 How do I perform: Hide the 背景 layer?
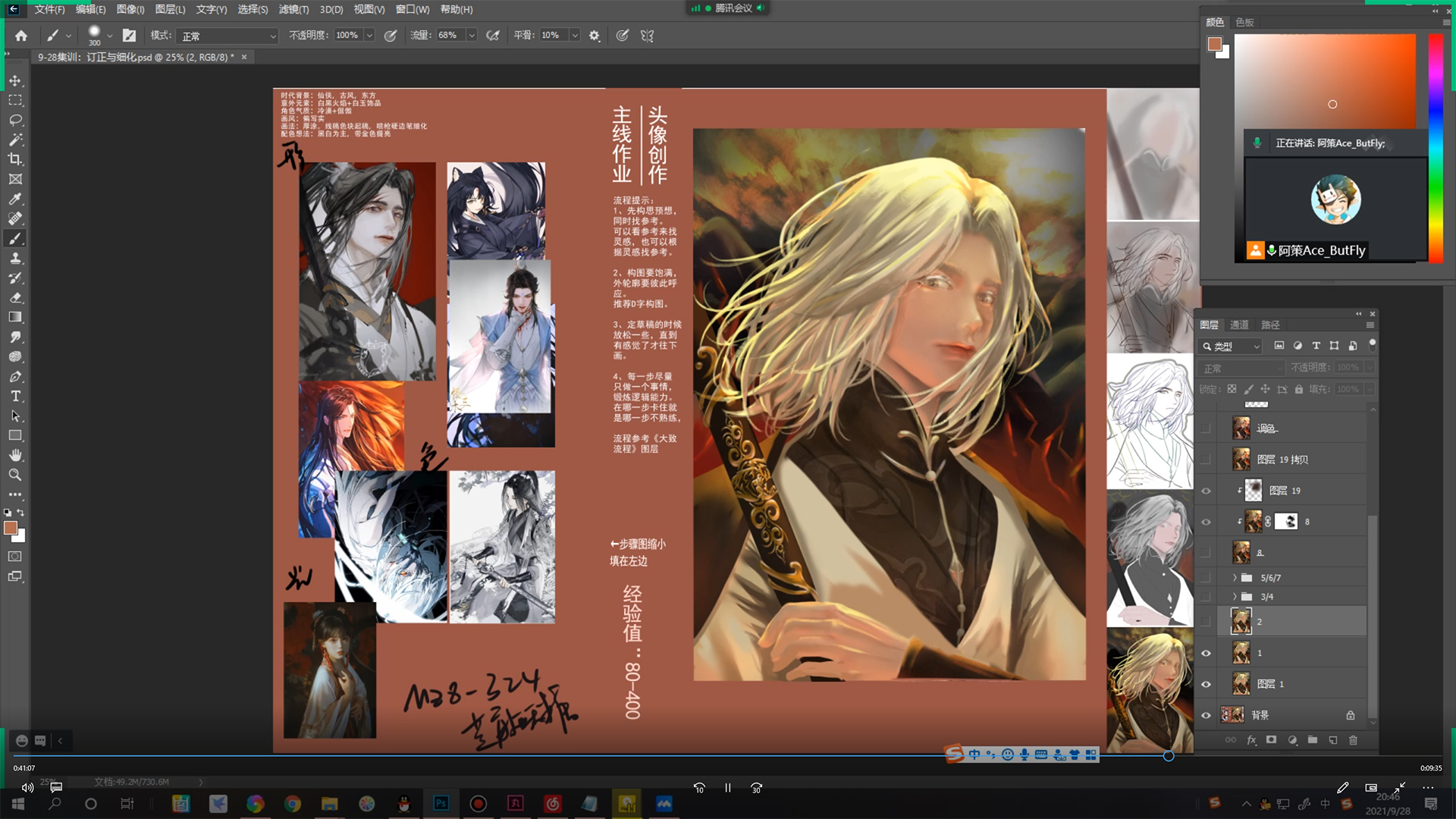[x=1206, y=715]
